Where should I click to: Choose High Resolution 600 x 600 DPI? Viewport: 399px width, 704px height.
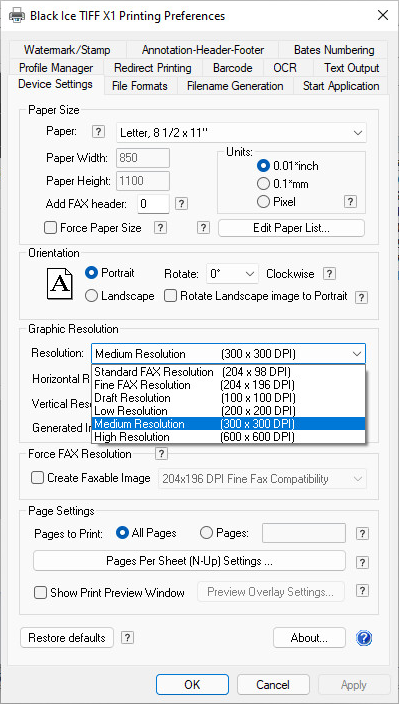[228, 437]
